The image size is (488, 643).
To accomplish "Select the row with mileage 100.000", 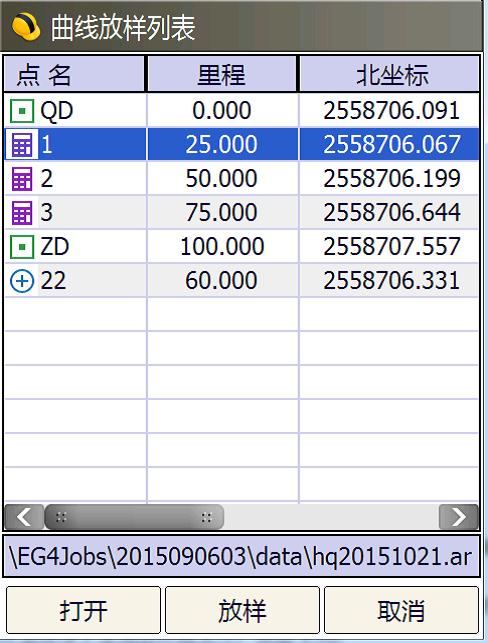I will [242, 247].
